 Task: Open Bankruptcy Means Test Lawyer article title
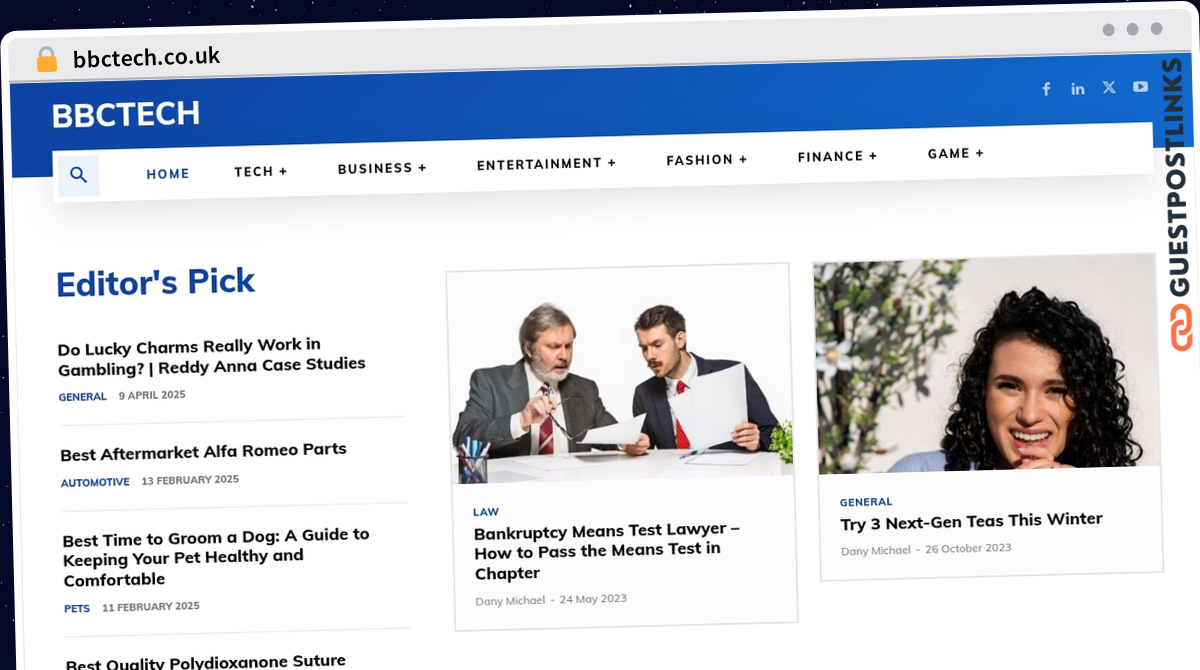(607, 551)
